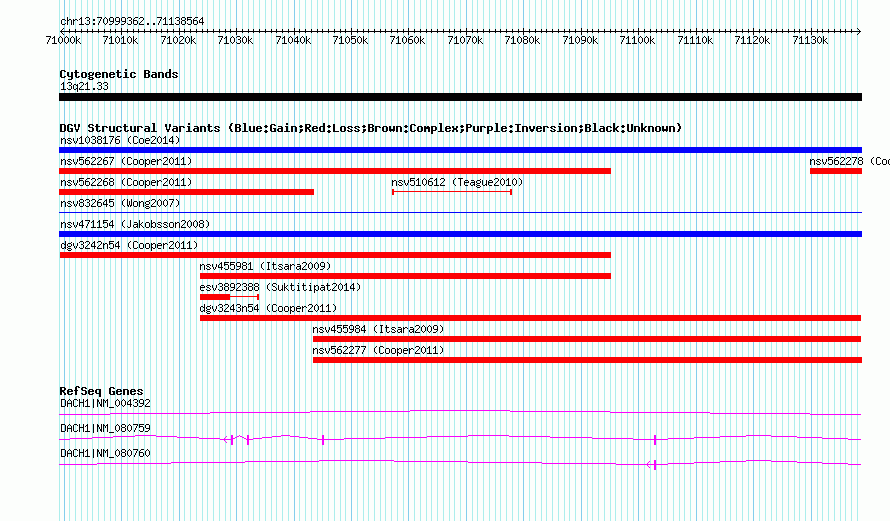Viewport: 890px width, 521px height.
Task: Select the arrow-tipped exon of DACH1 NM_080759
Action: pyautogui.click(x=228, y=440)
